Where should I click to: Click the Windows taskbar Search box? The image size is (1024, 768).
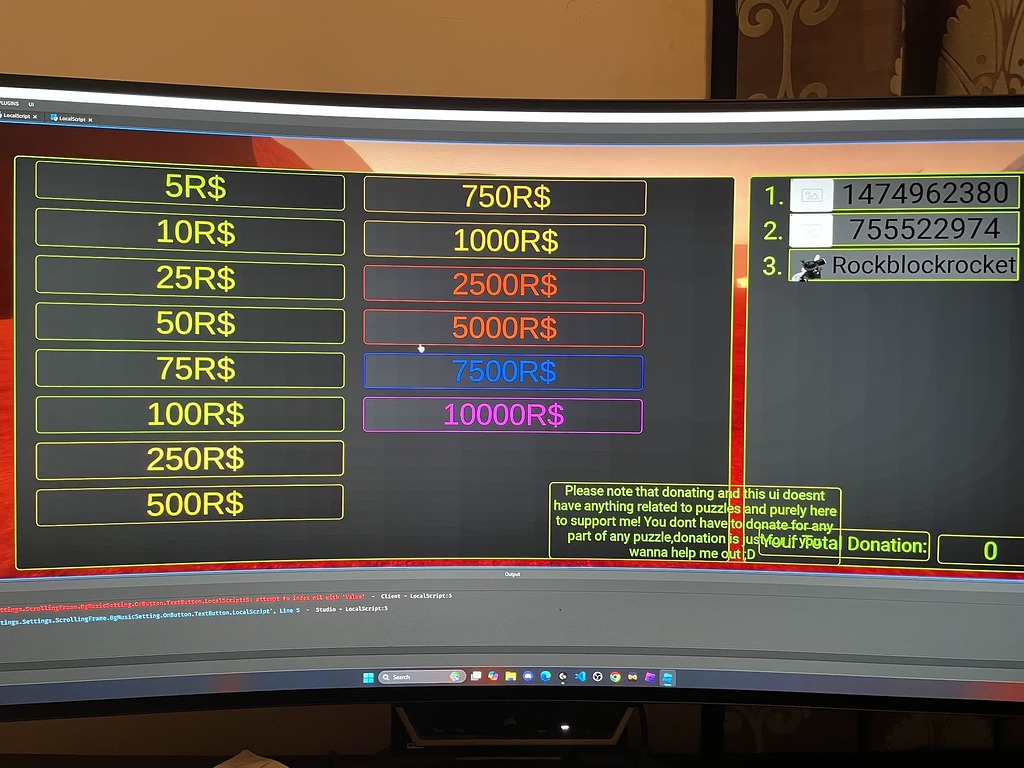pyautogui.click(x=422, y=677)
